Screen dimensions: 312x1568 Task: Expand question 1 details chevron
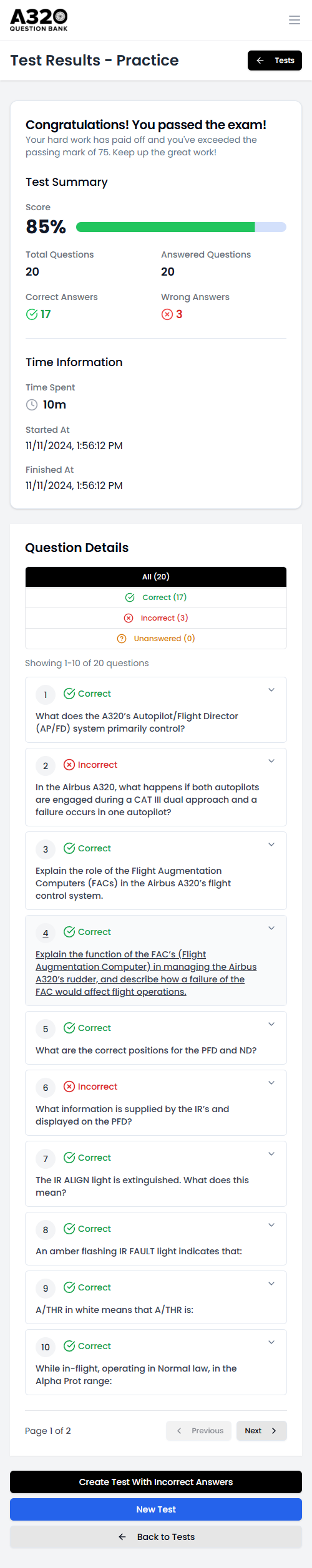coord(271,690)
